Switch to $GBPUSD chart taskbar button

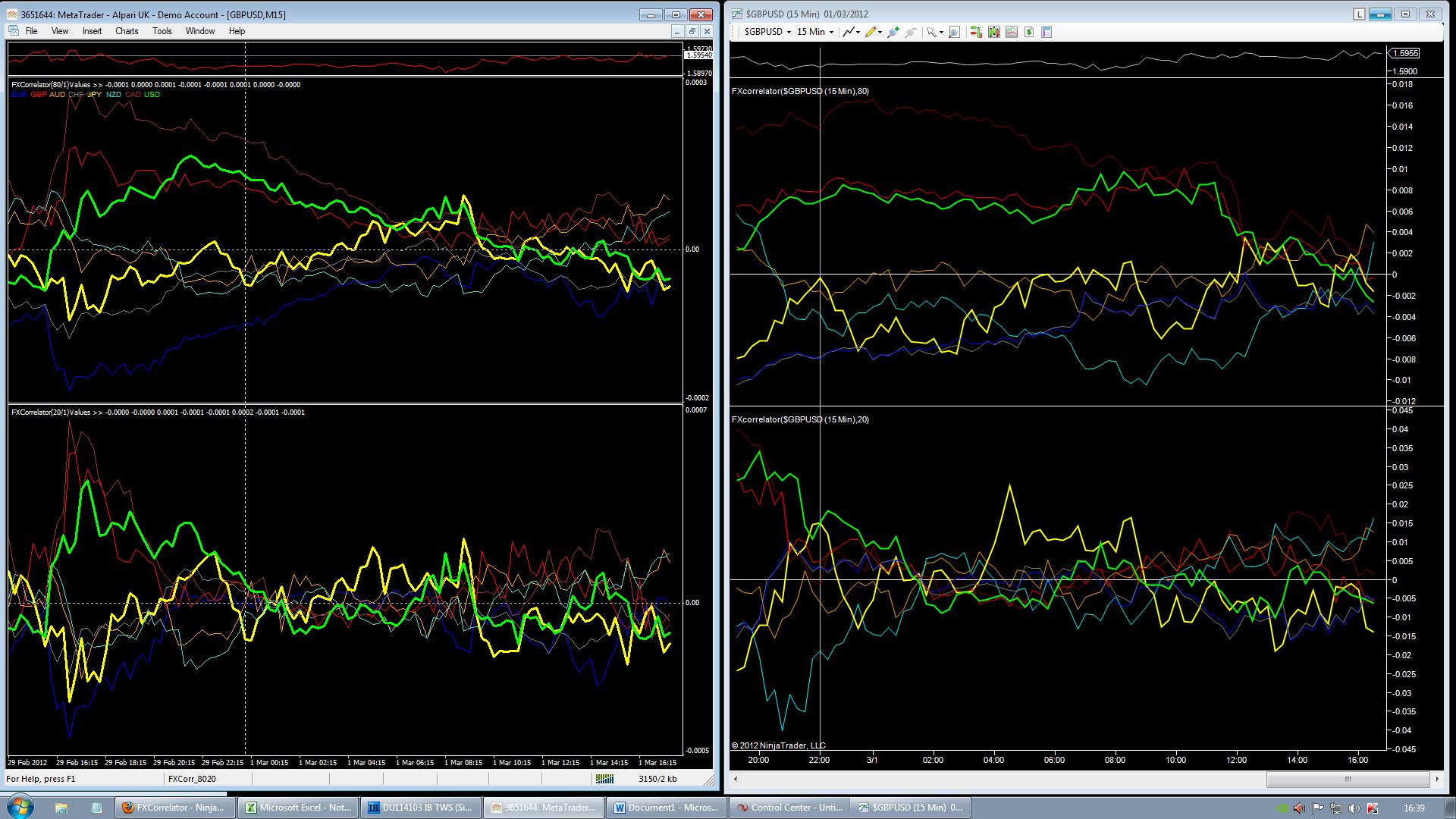click(x=912, y=808)
